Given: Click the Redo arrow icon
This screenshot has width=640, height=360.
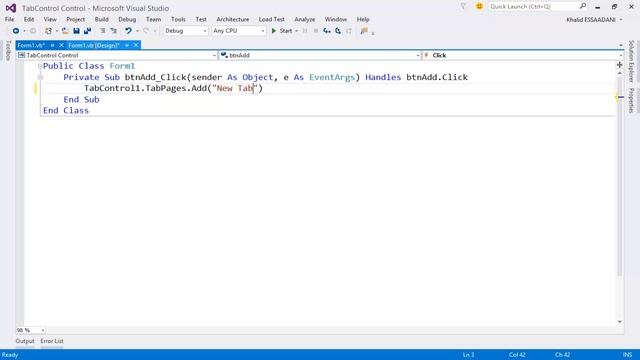Looking at the screenshot, I should click(146, 31).
